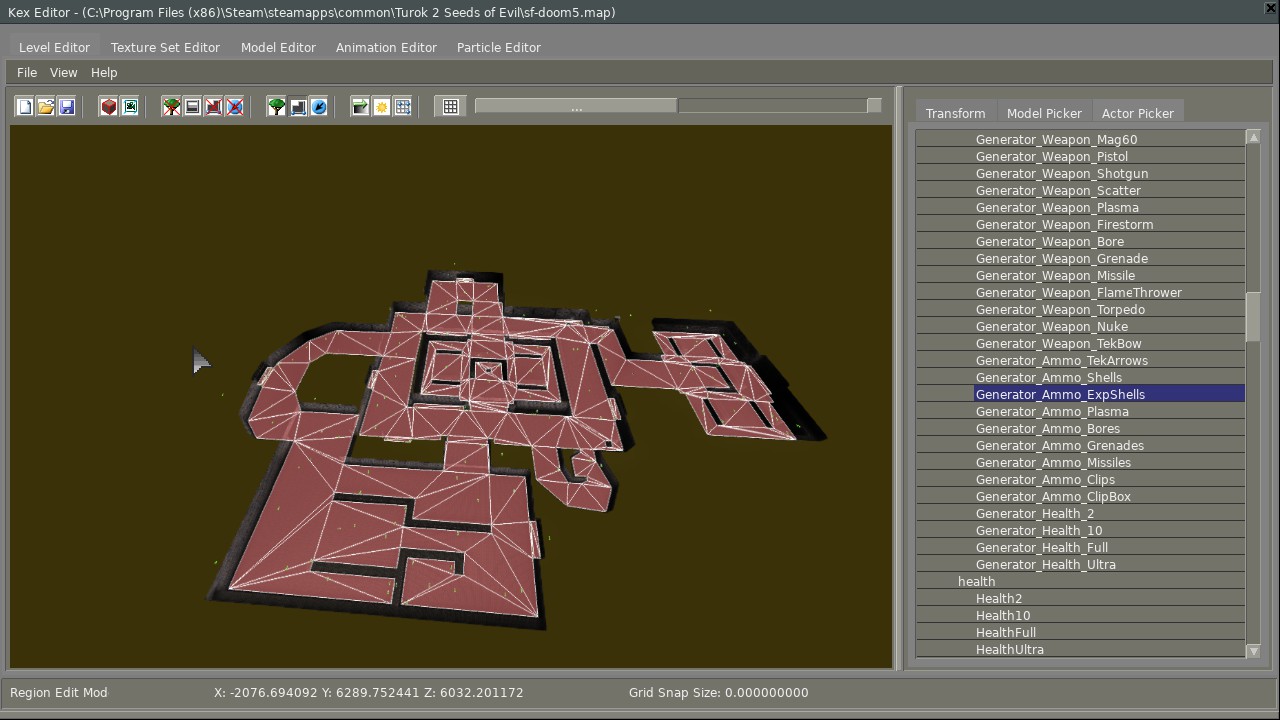
Task: Click the red cube toolbar icon
Action: pyautogui.click(x=109, y=107)
